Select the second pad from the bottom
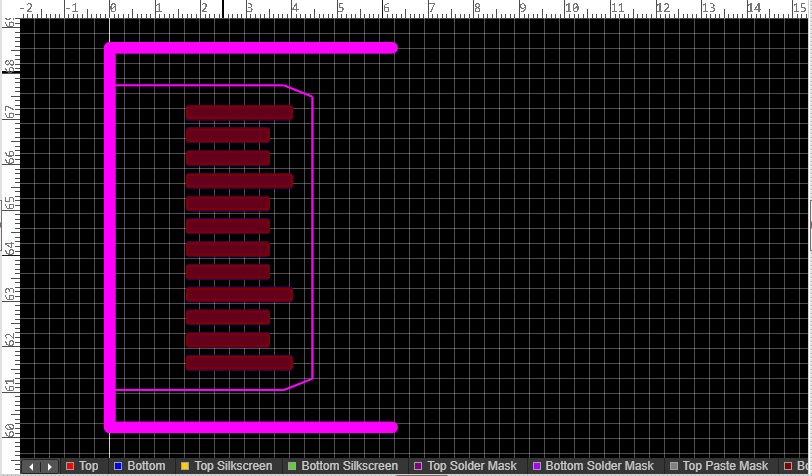The width and height of the screenshot is (812, 476). coord(228,340)
